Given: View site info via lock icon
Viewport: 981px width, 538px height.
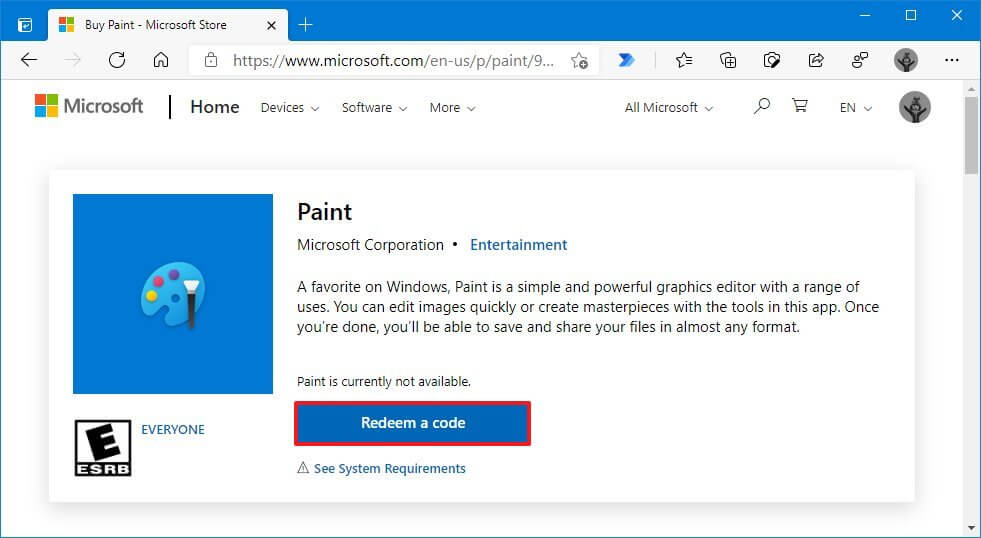Looking at the screenshot, I should coord(211,60).
